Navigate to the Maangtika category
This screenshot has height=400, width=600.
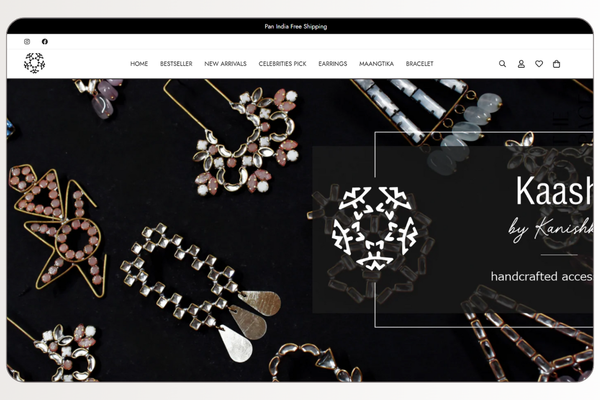click(376, 64)
